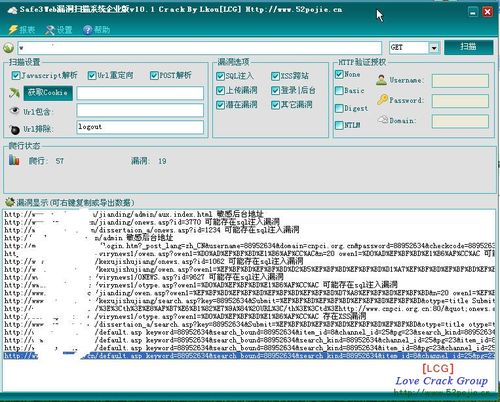This screenshot has width=500, height=402.
Task: Toggle the Javascript解析 checkbox
Action: coord(16,75)
